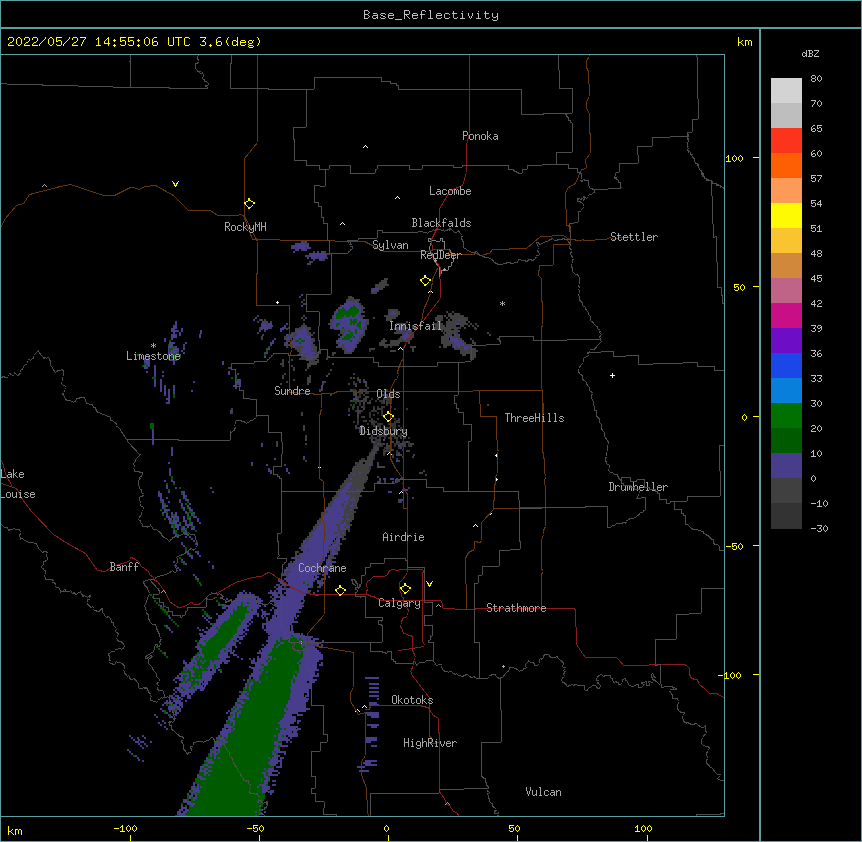862x842 pixels.
Task: Click the Didsbury label
Action: (x=383, y=431)
